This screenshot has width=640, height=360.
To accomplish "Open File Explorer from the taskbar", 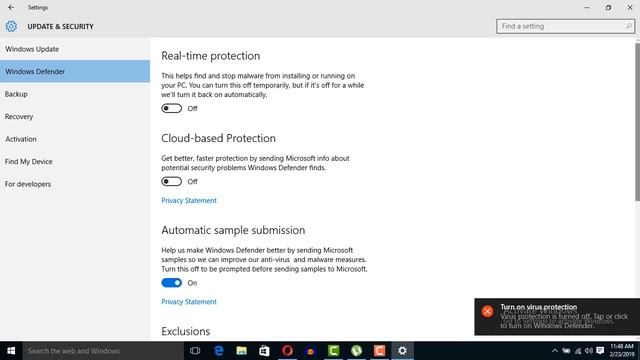I will pyautogui.click(x=242, y=351).
